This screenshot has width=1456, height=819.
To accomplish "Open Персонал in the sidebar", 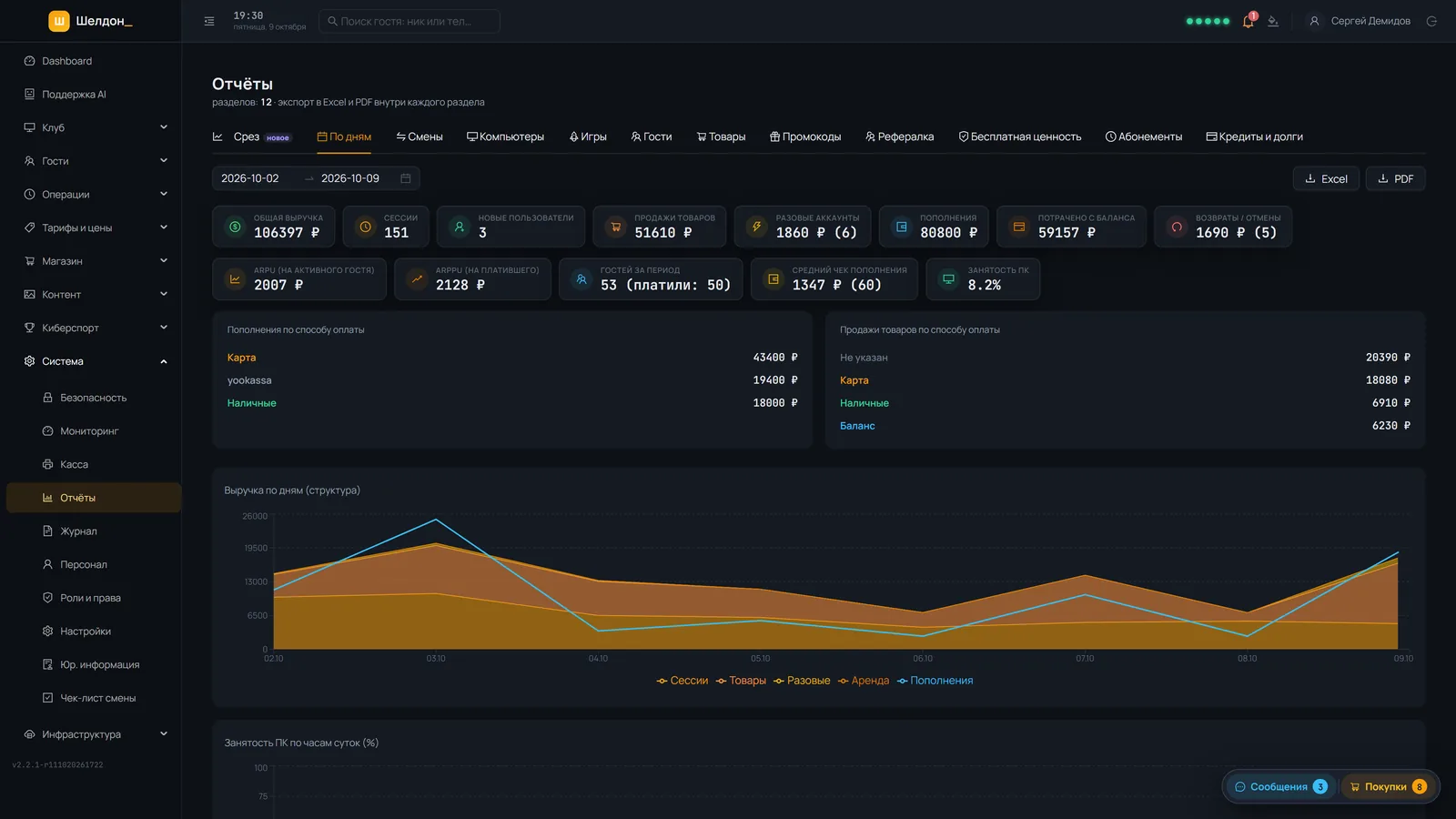I will coord(94,564).
